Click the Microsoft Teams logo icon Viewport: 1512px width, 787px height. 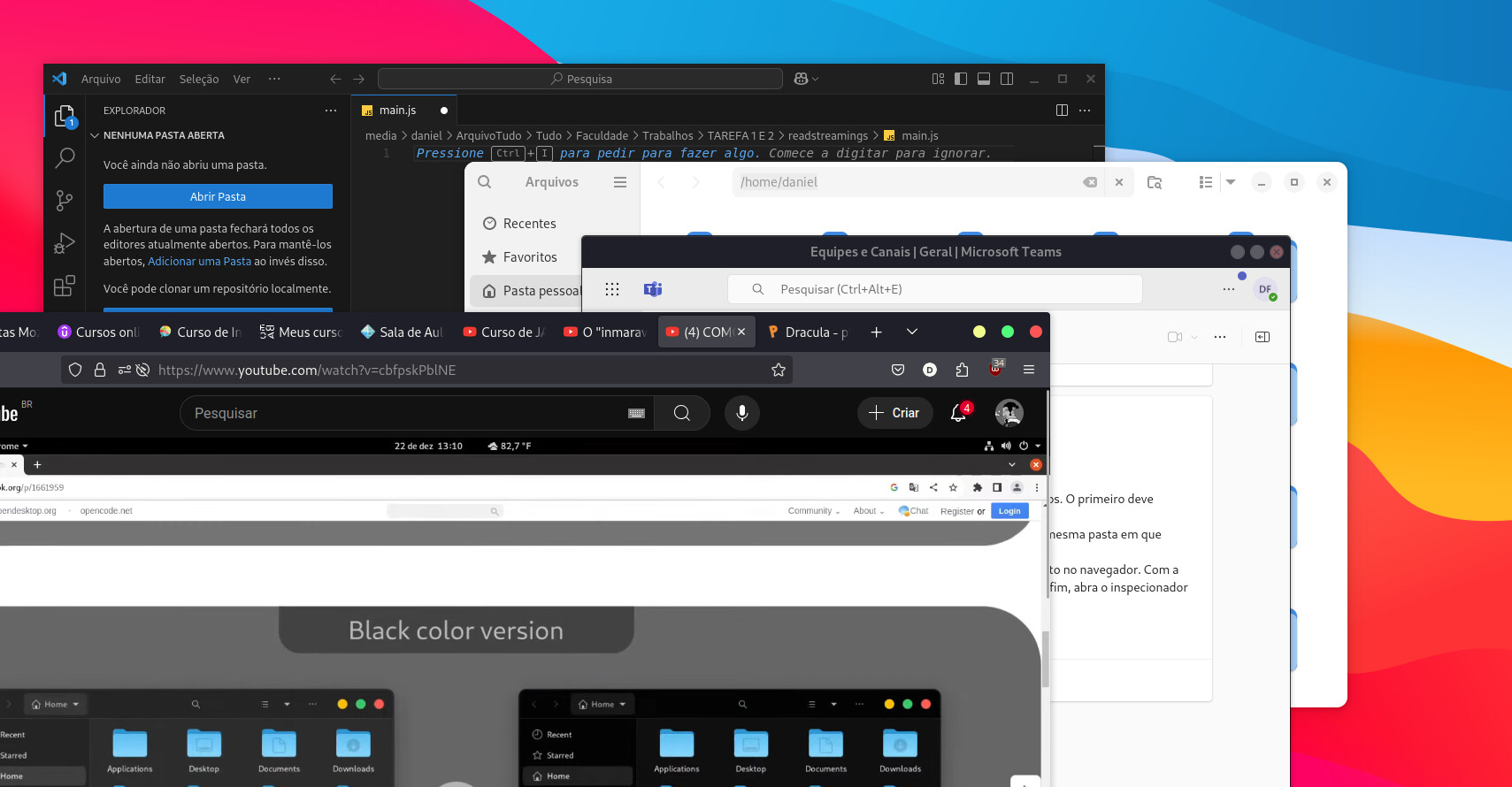click(653, 289)
